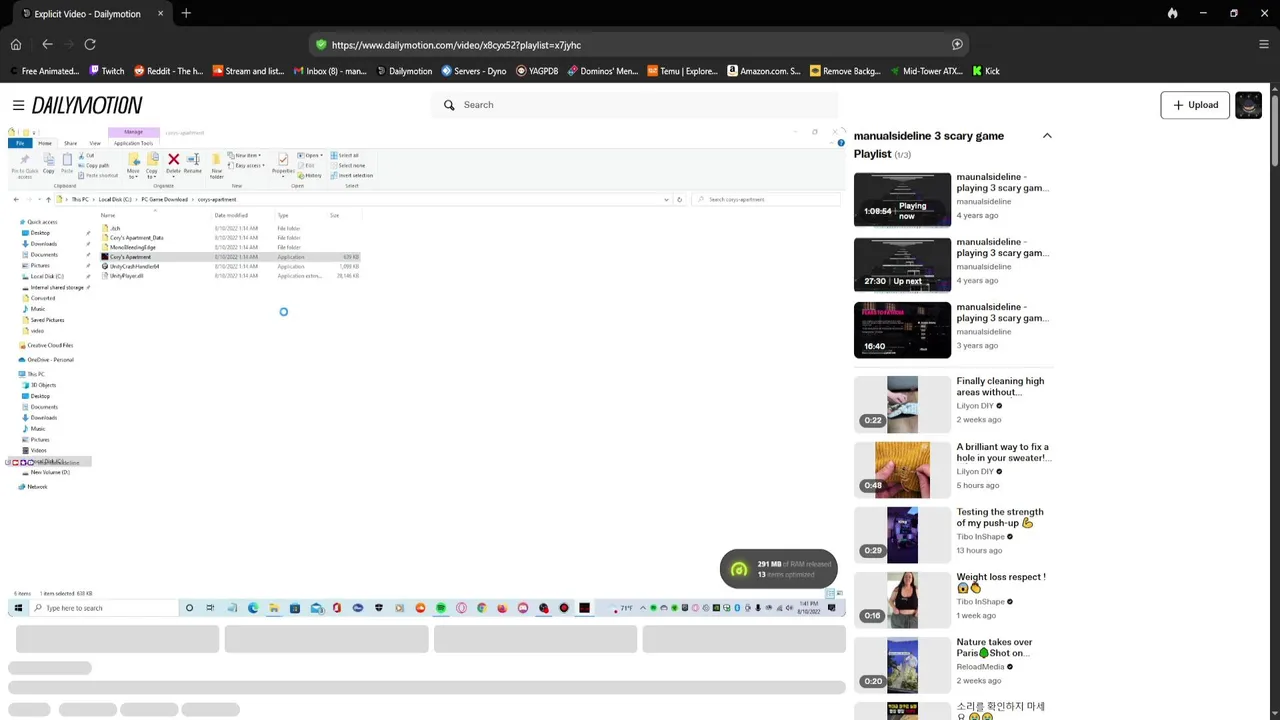
Task: Open the YAGPDB bookmark
Action: pyautogui.click(x=537, y=71)
